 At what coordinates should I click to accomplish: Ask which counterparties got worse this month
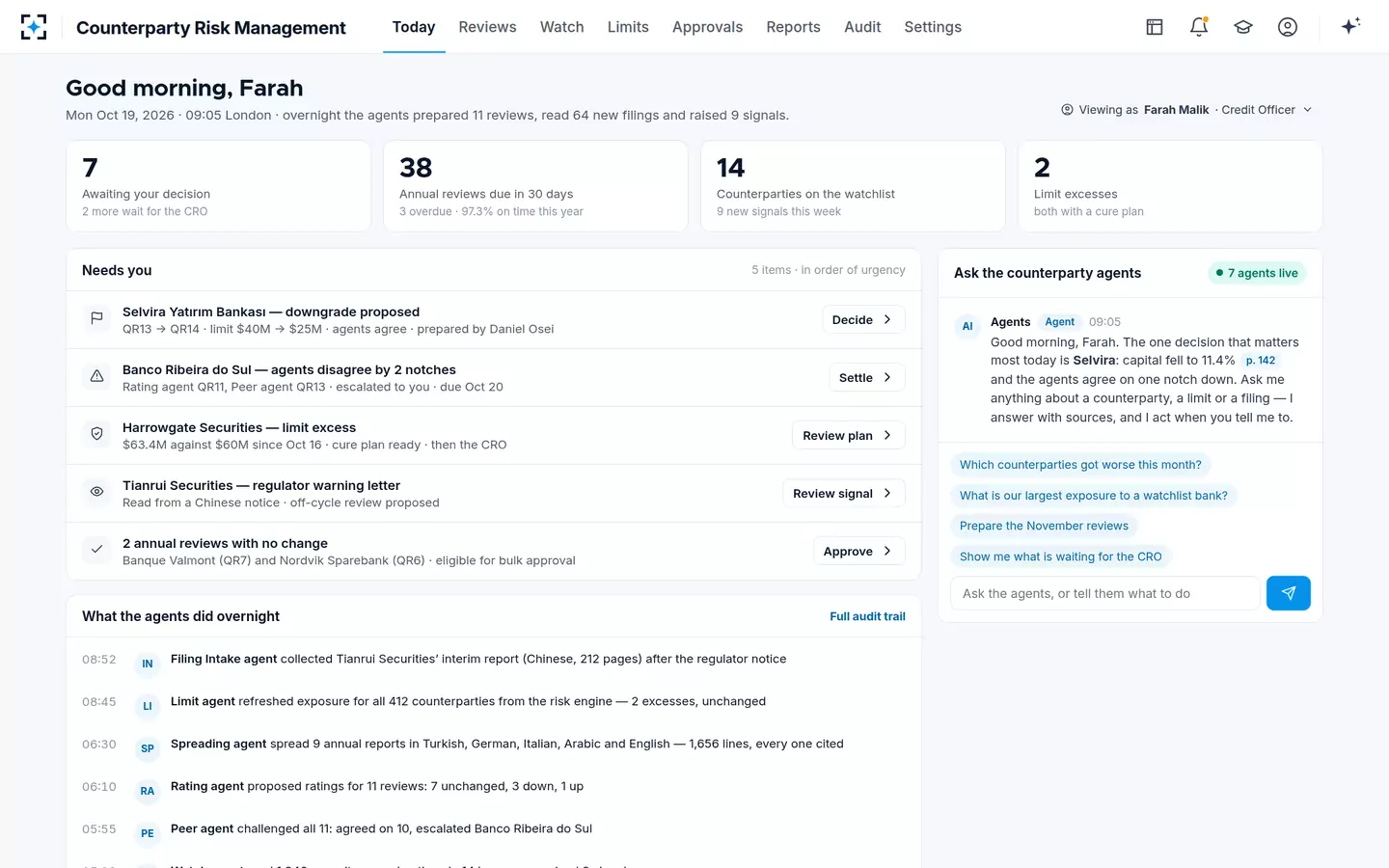1080,465
